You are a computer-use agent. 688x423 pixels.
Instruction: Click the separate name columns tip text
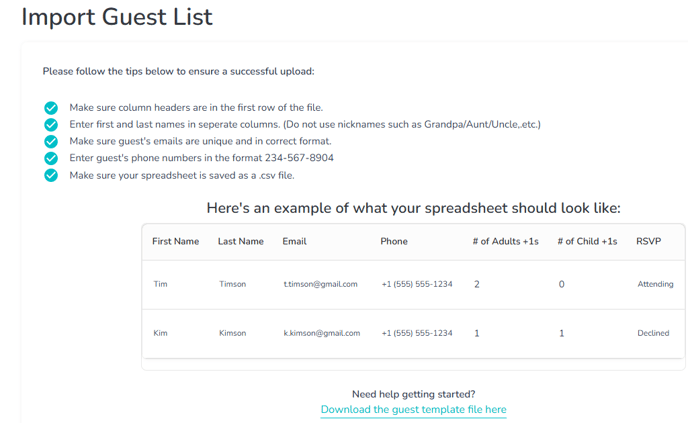click(305, 125)
